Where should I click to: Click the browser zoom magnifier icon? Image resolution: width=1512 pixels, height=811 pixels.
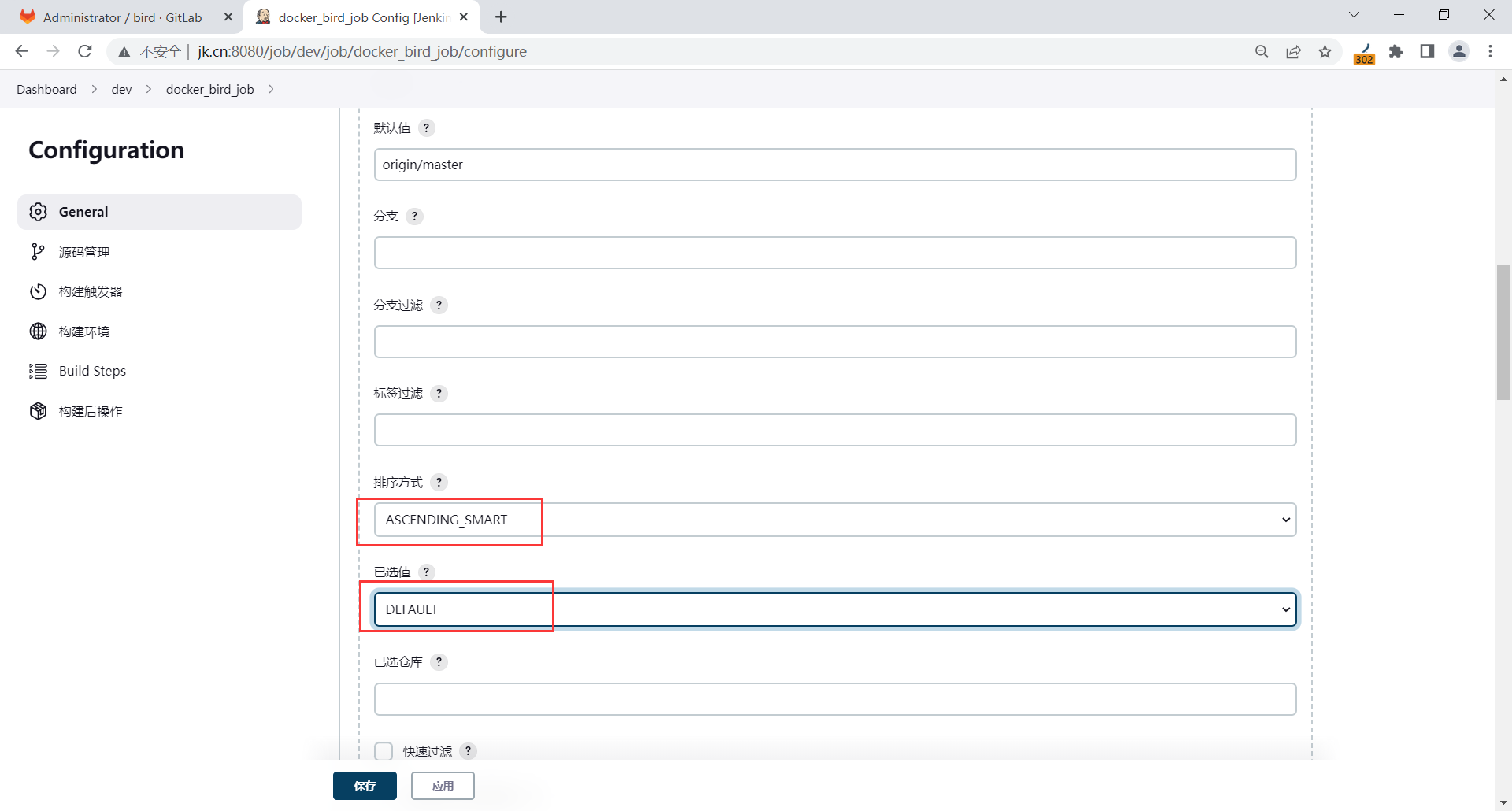[x=1262, y=51]
